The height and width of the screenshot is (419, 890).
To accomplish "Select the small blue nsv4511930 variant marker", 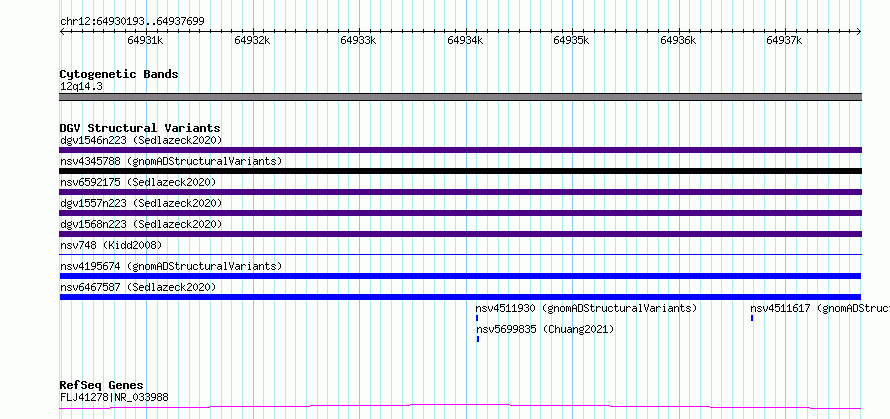I will pyautogui.click(x=477, y=318).
